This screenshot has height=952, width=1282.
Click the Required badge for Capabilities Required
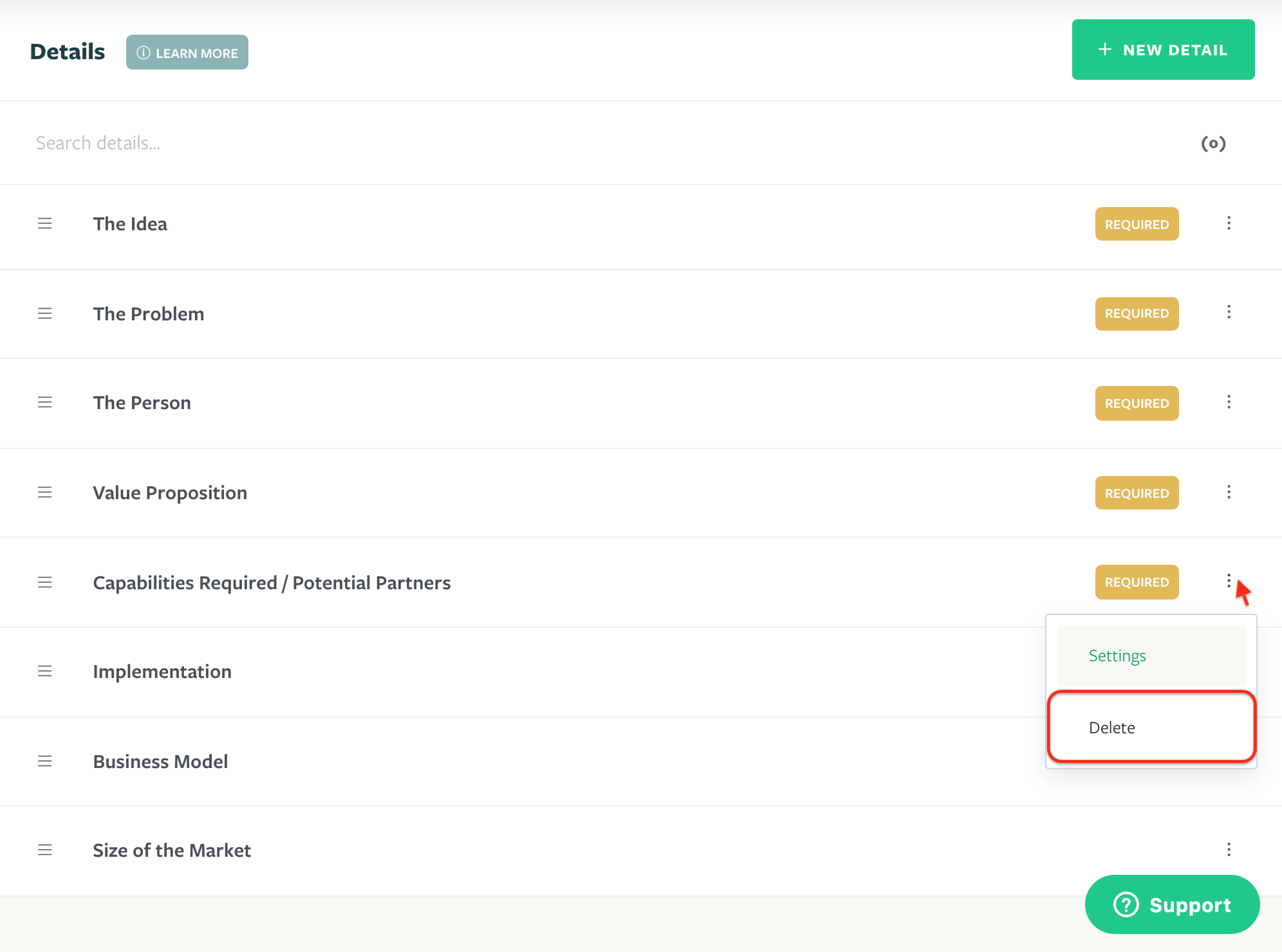pyautogui.click(x=1137, y=582)
